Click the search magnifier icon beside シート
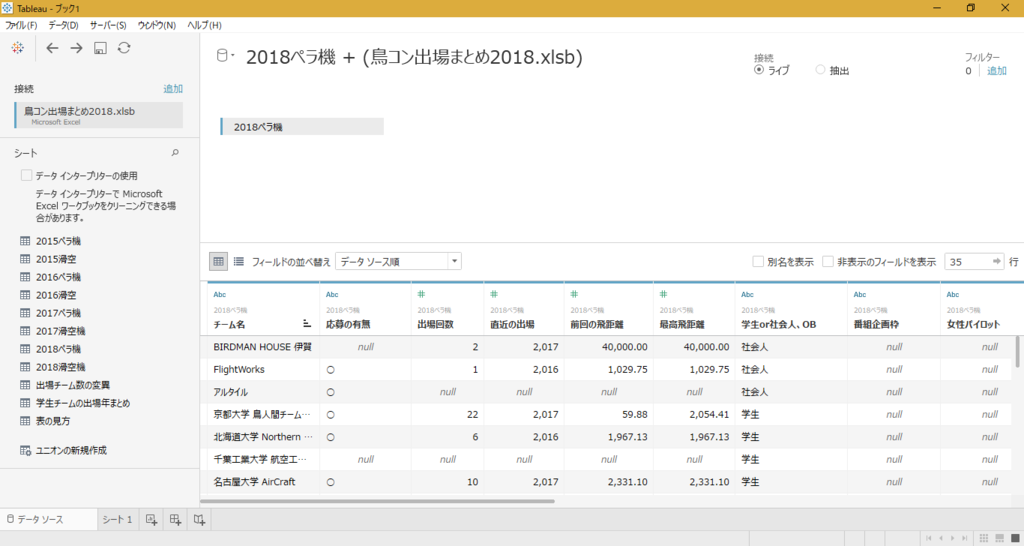 coord(175,153)
